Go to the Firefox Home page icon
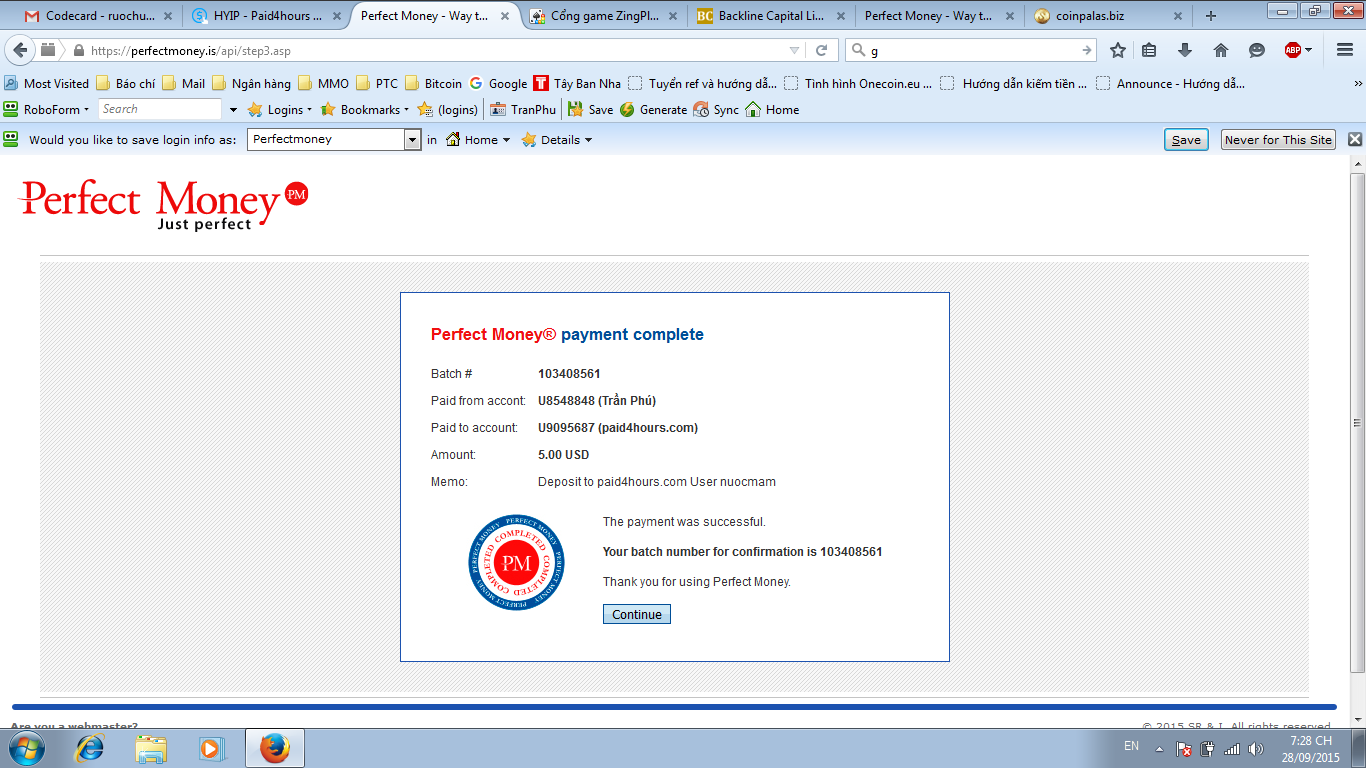Viewport: 1366px width, 768px height. pyautogui.click(x=1221, y=50)
